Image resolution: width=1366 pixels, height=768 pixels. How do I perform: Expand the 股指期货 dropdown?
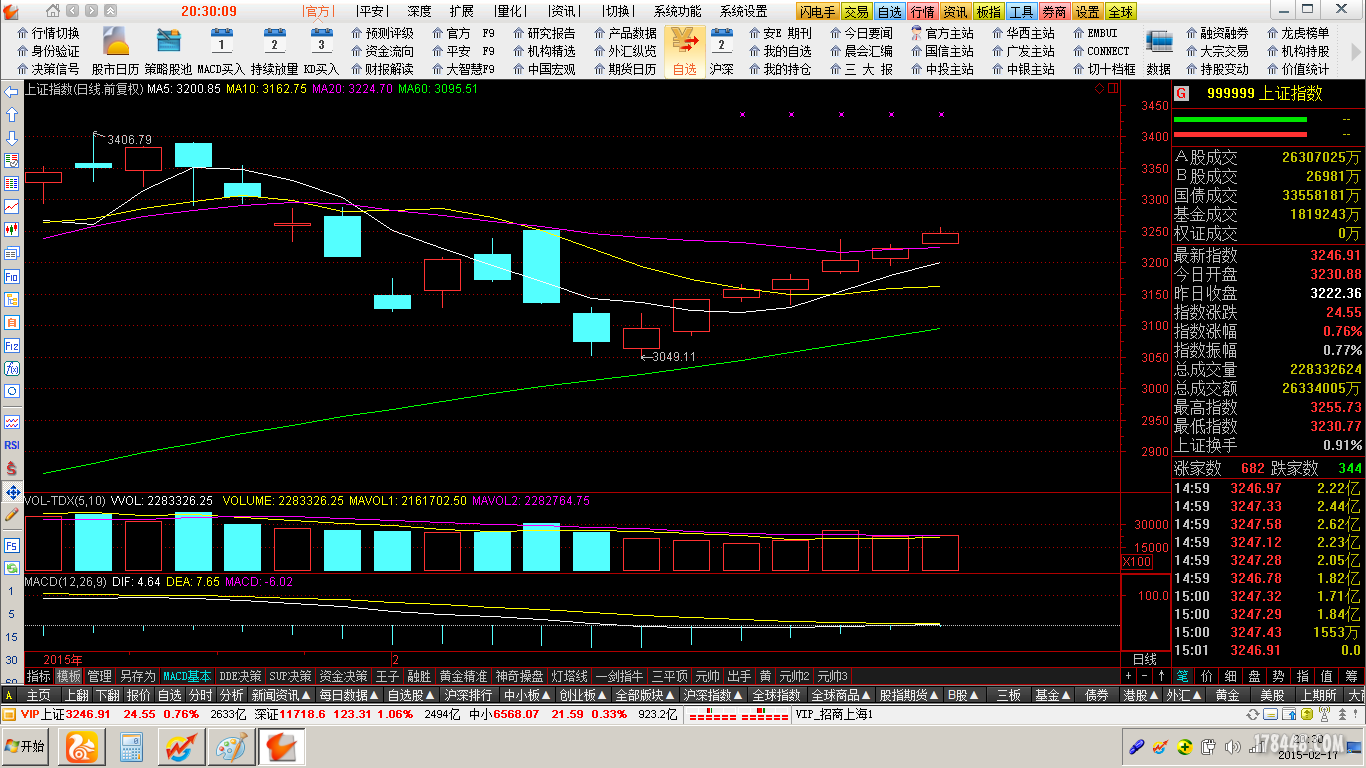[909, 695]
